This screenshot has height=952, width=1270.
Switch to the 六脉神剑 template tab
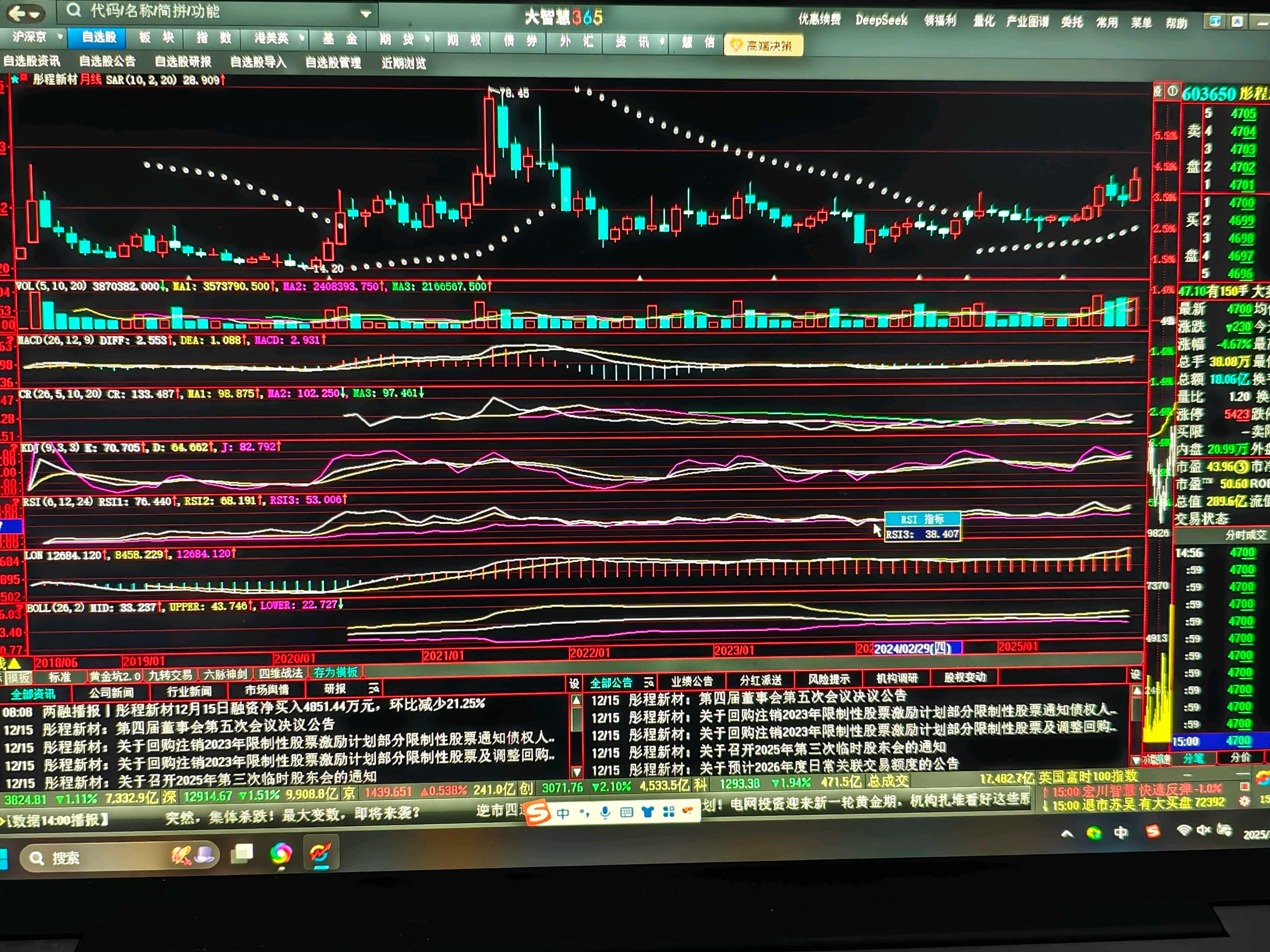click(226, 674)
